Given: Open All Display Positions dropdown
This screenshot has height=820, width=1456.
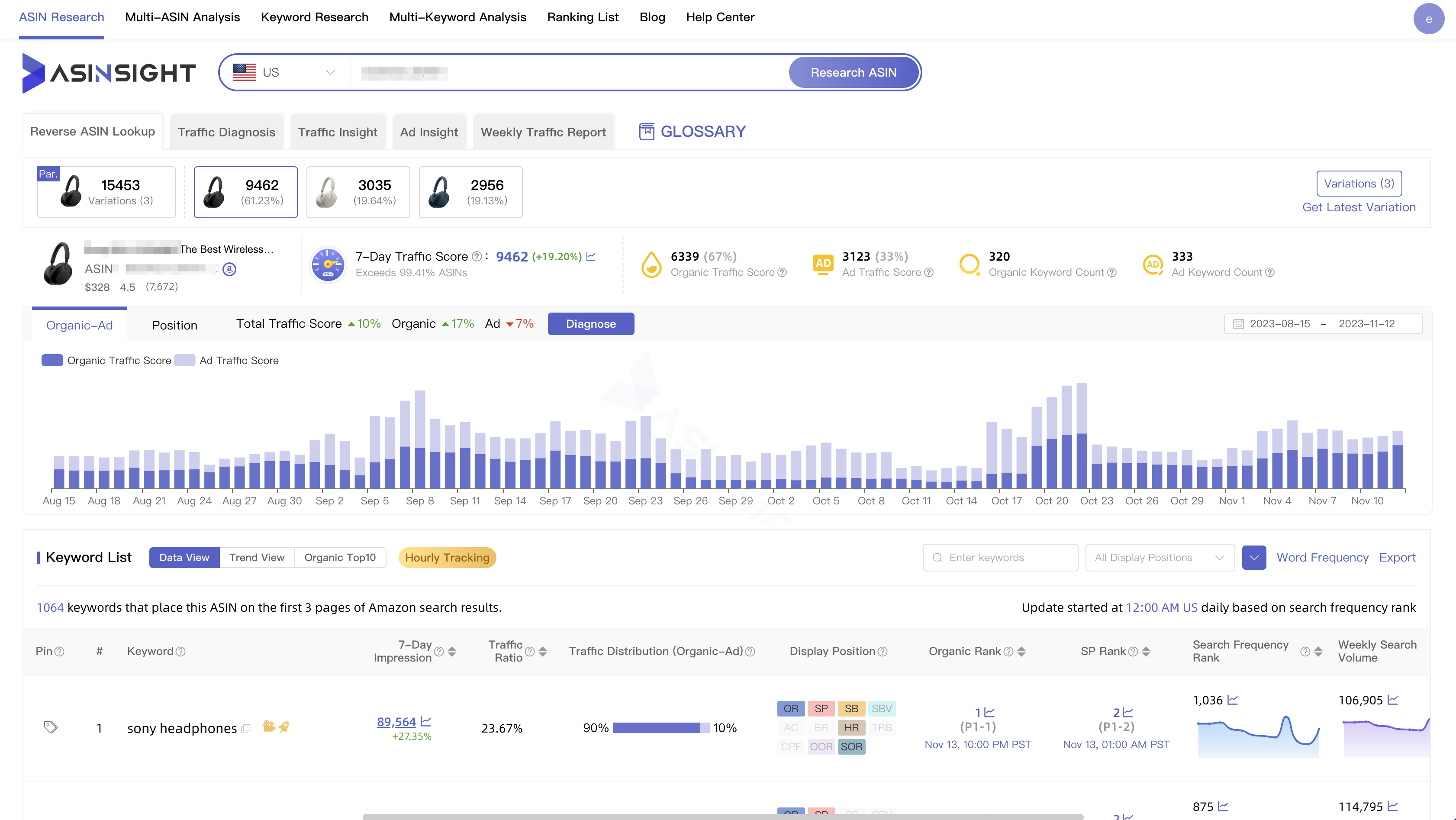Looking at the screenshot, I should click(x=1160, y=558).
